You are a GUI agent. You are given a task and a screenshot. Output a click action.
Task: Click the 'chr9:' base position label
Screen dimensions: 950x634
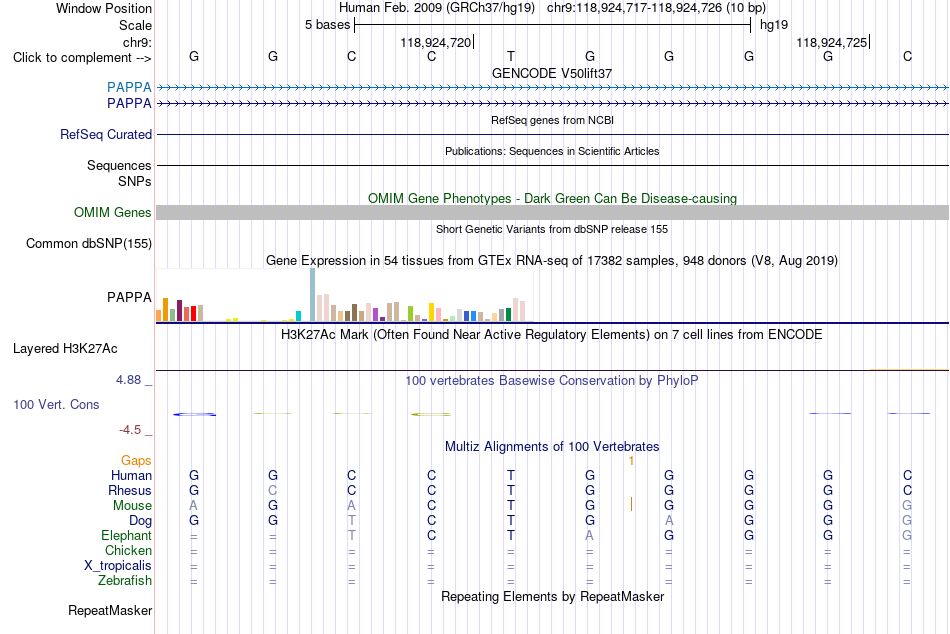[x=137, y=42]
